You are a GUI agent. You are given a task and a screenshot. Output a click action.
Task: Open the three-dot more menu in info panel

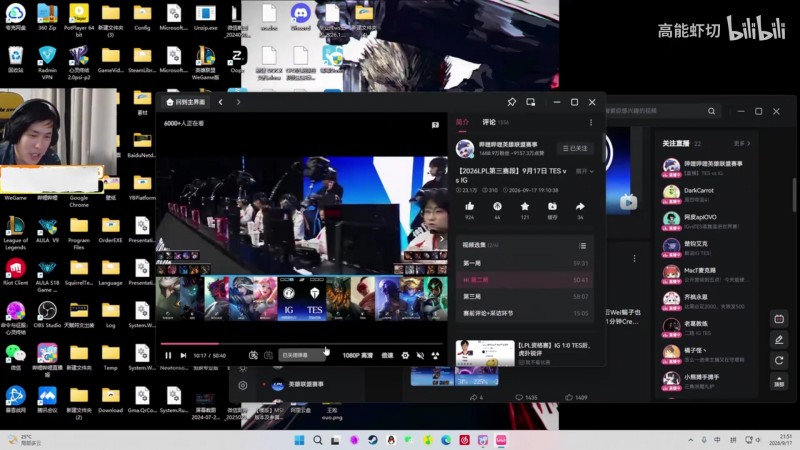coord(591,122)
